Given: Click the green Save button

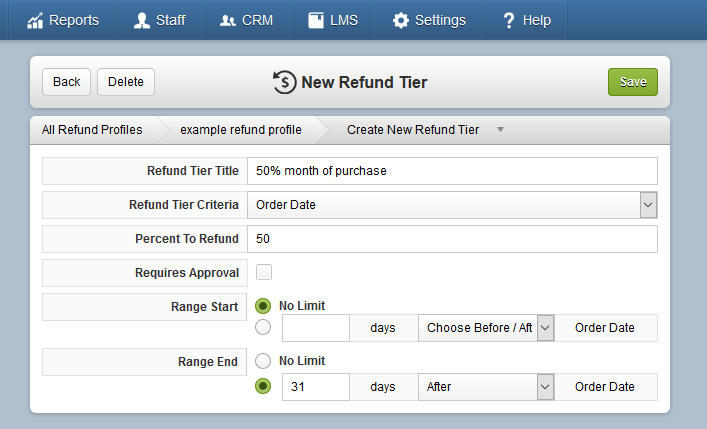Looking at the screenshot, I should click(633, 82).
